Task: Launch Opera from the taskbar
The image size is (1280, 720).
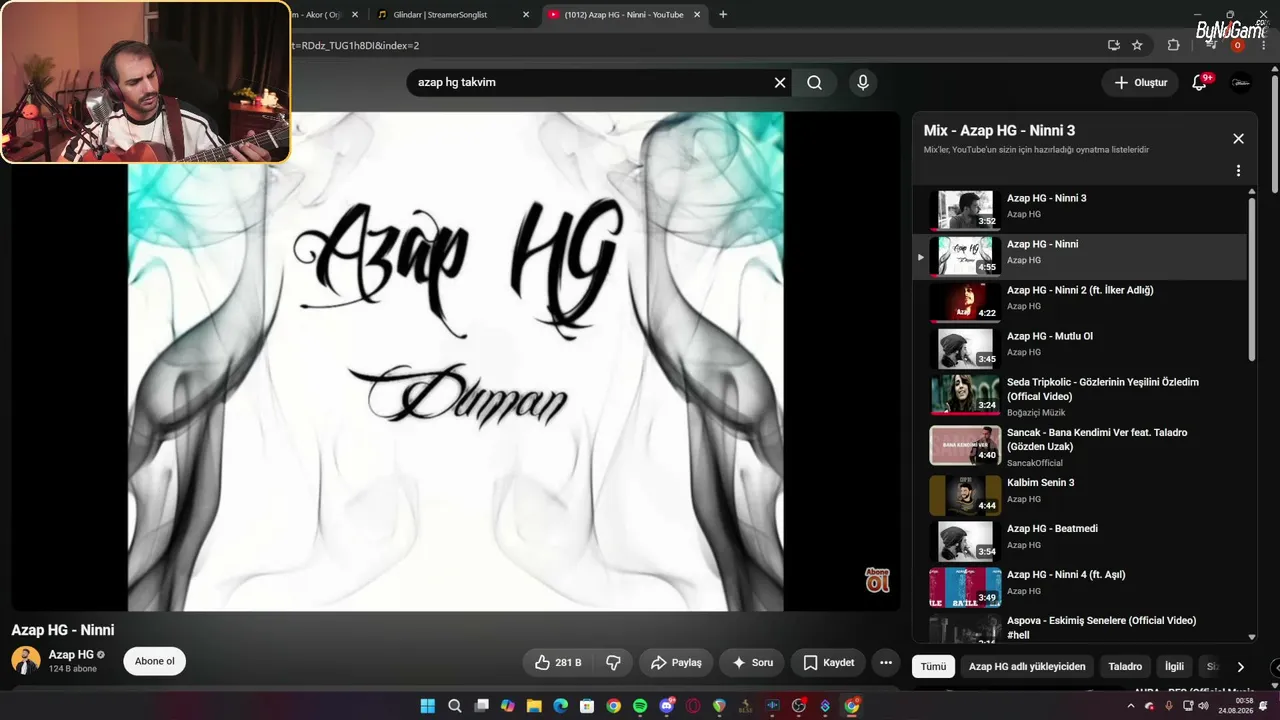Action: coord(693,706)
